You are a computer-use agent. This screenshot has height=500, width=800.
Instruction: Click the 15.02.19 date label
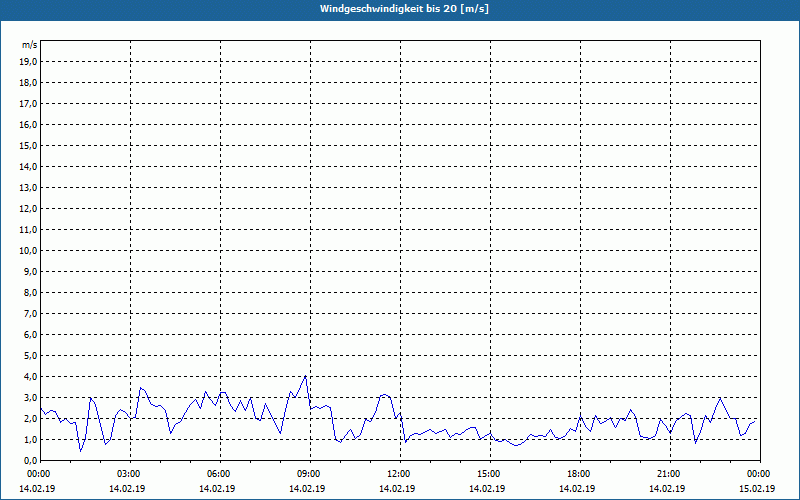tap(757, 488)
